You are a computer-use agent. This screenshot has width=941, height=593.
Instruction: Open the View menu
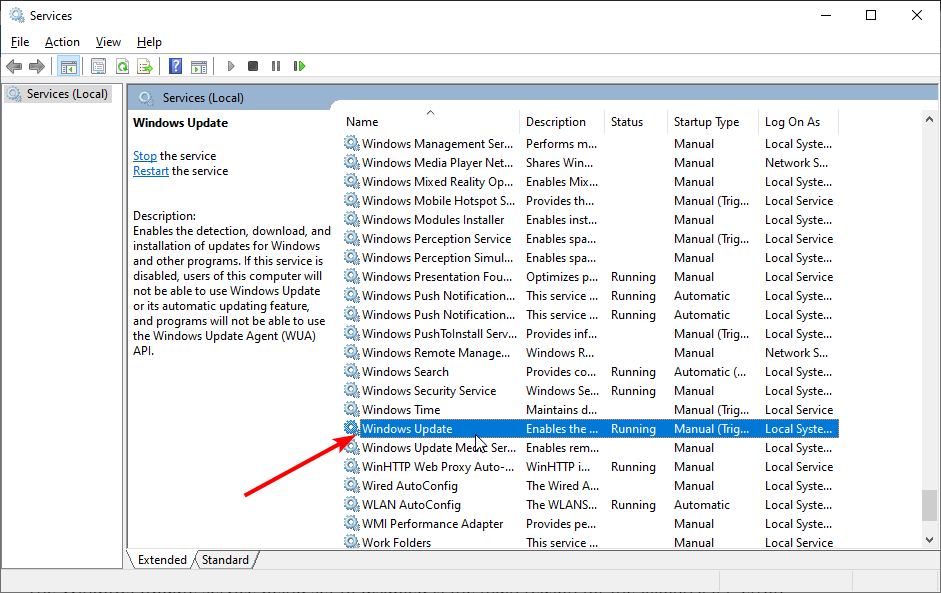pyautogui.click(x=108, y=42)
